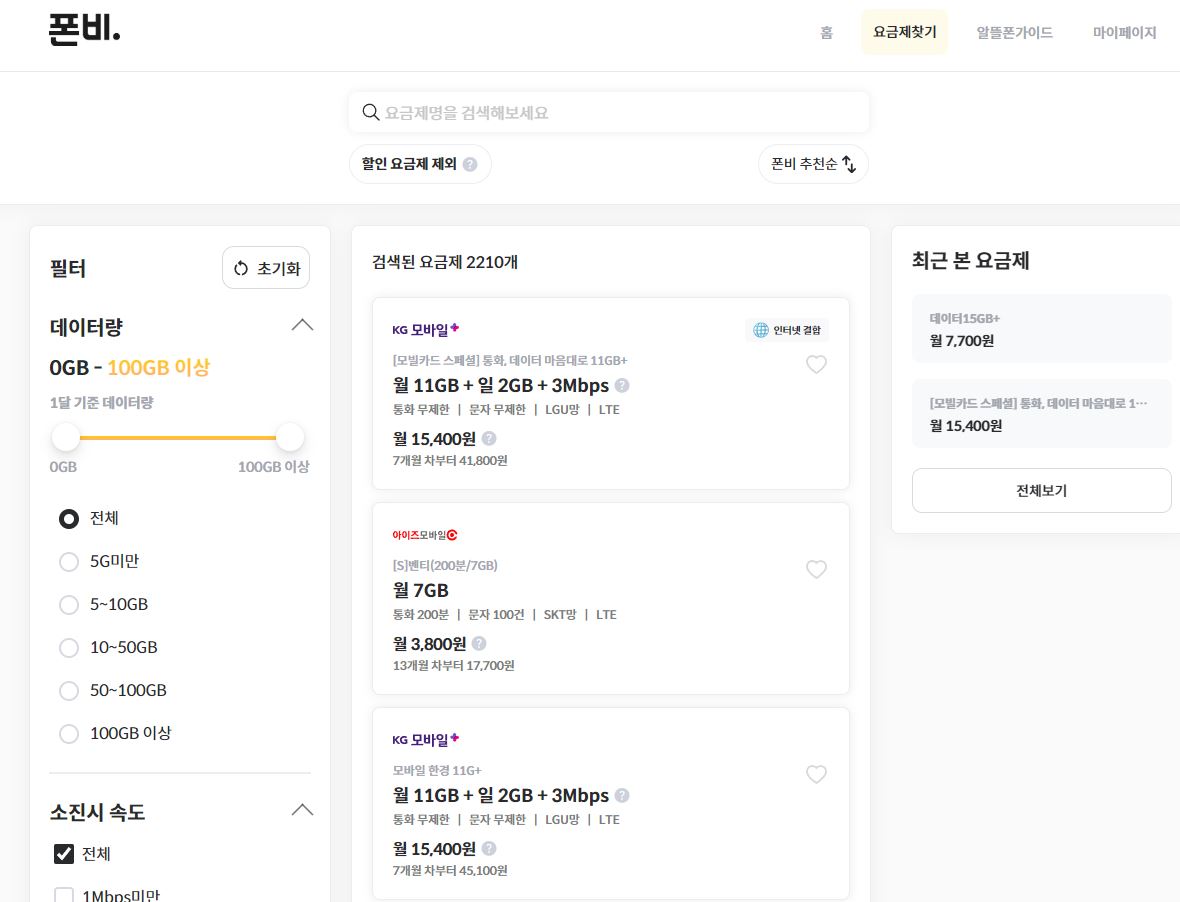Check the 1Mbps미만 checkbox
The width and height of the screenshot is (1180, 902).
64,895
